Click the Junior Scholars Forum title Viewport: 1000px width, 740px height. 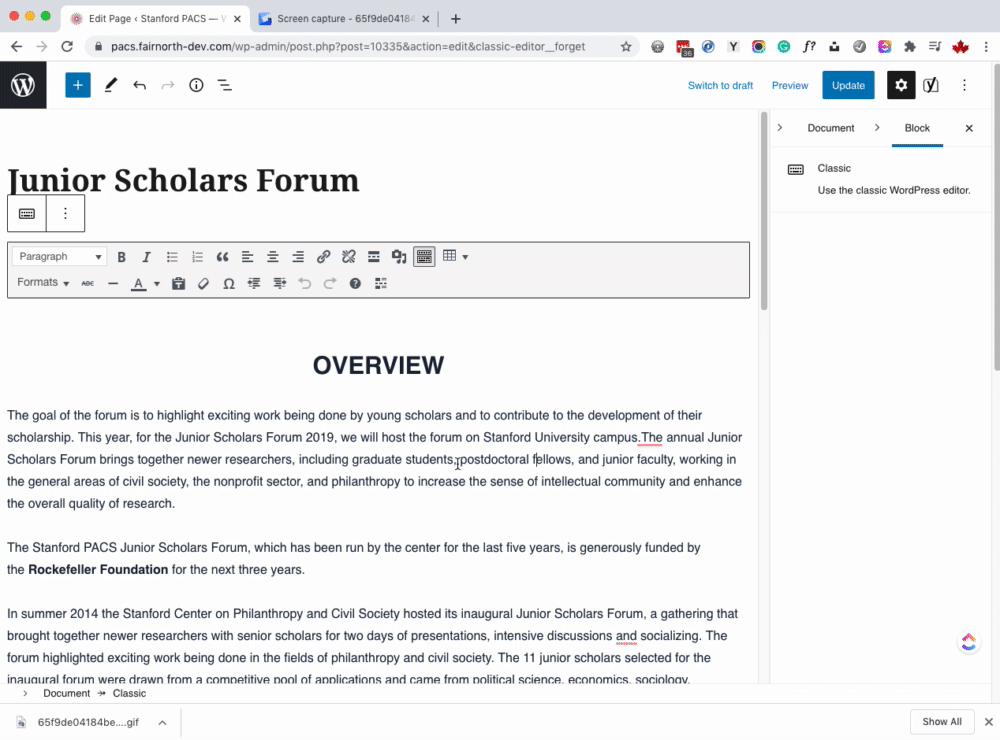(183, 180)
